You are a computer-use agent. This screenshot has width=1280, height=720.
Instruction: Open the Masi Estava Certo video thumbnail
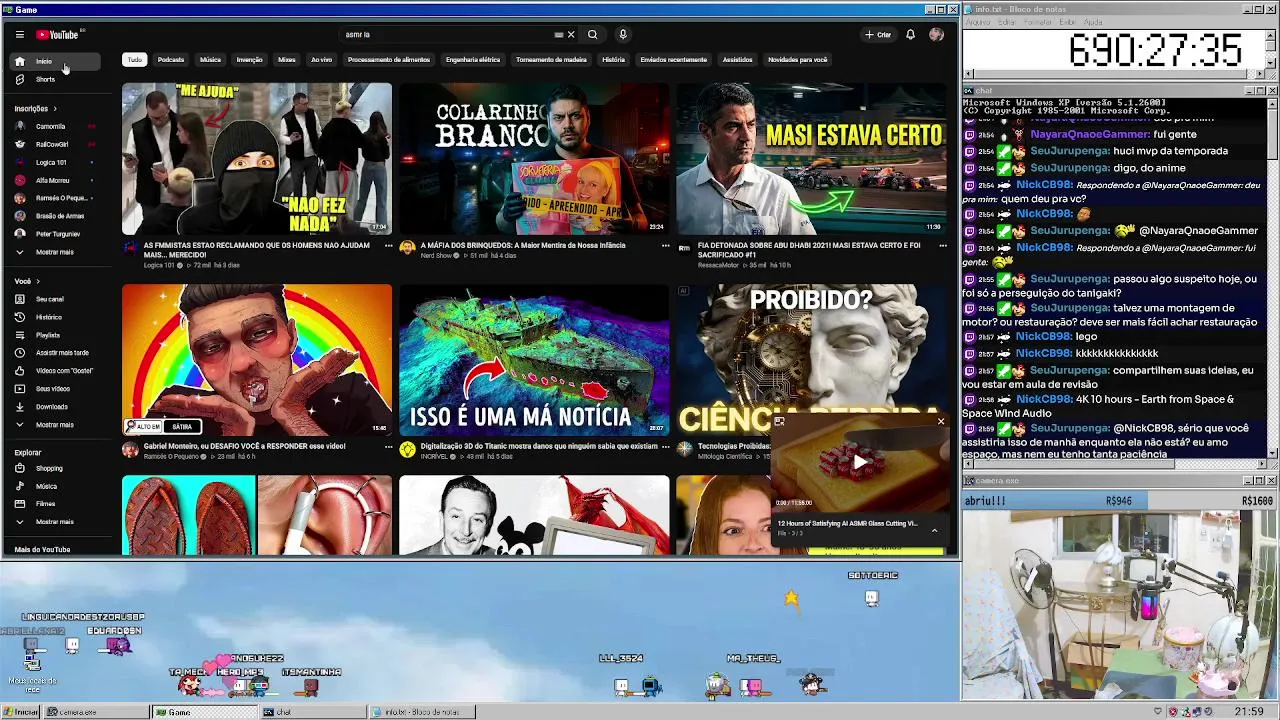coord(811,159)
